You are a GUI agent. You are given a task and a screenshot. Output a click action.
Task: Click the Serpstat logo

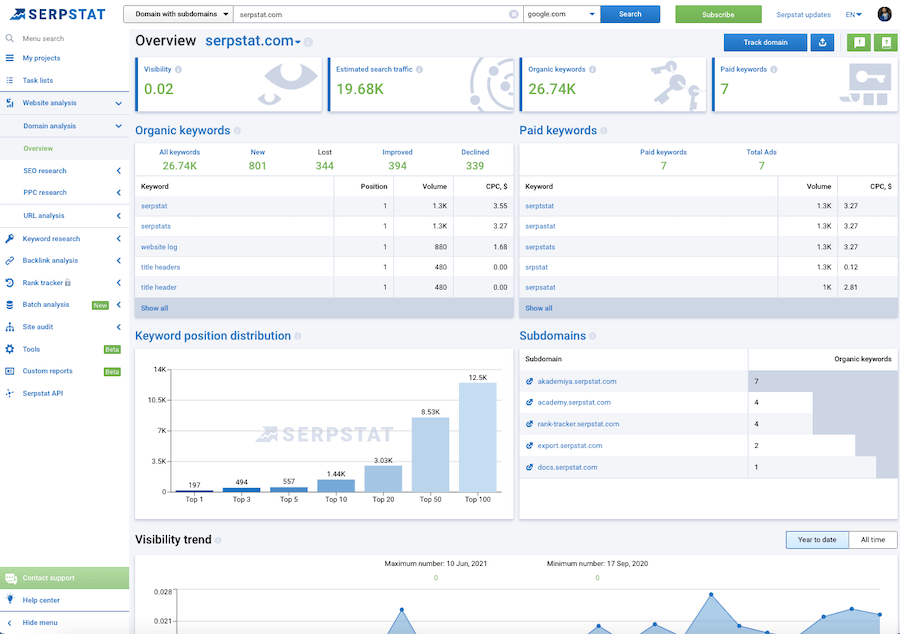click(x=58, y=14)
